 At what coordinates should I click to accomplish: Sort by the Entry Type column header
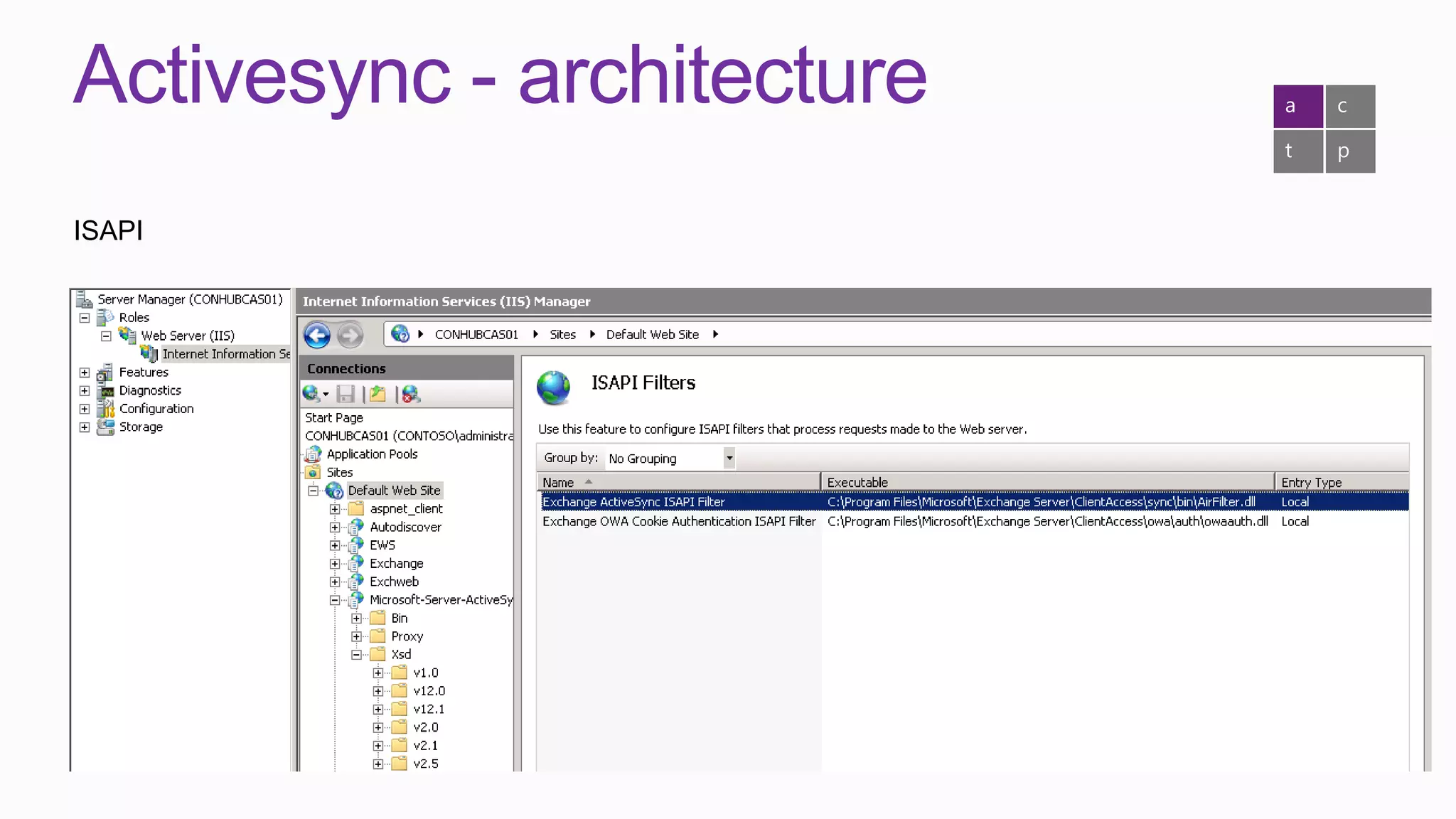(x=1342, y=482)
